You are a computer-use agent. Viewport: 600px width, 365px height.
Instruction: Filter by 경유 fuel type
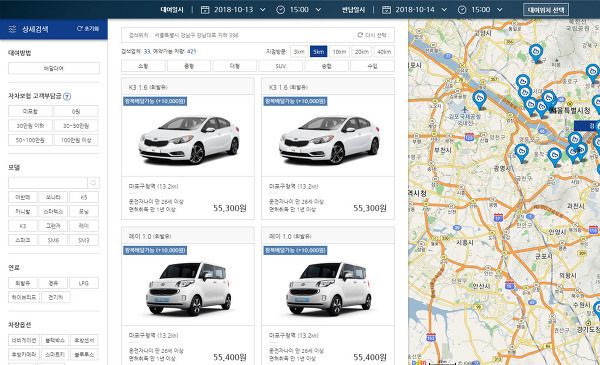tap(53, 283)
